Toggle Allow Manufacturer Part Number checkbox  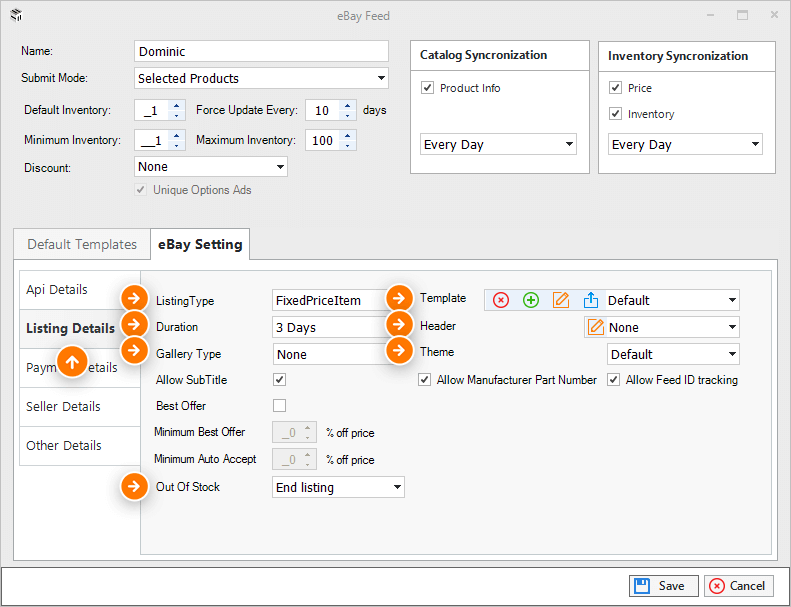coord(424,379)
